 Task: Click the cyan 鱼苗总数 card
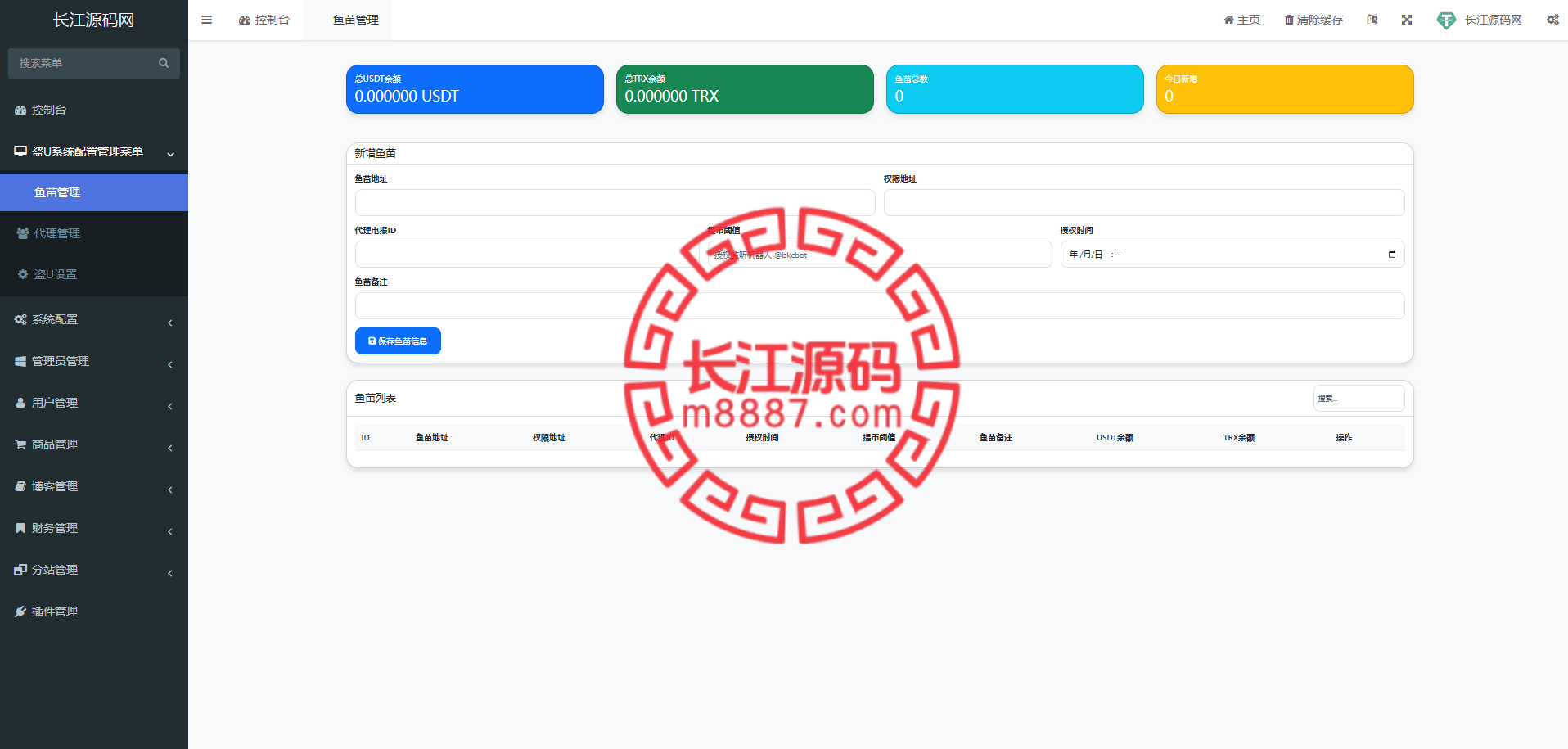[x=1015, y=89]
